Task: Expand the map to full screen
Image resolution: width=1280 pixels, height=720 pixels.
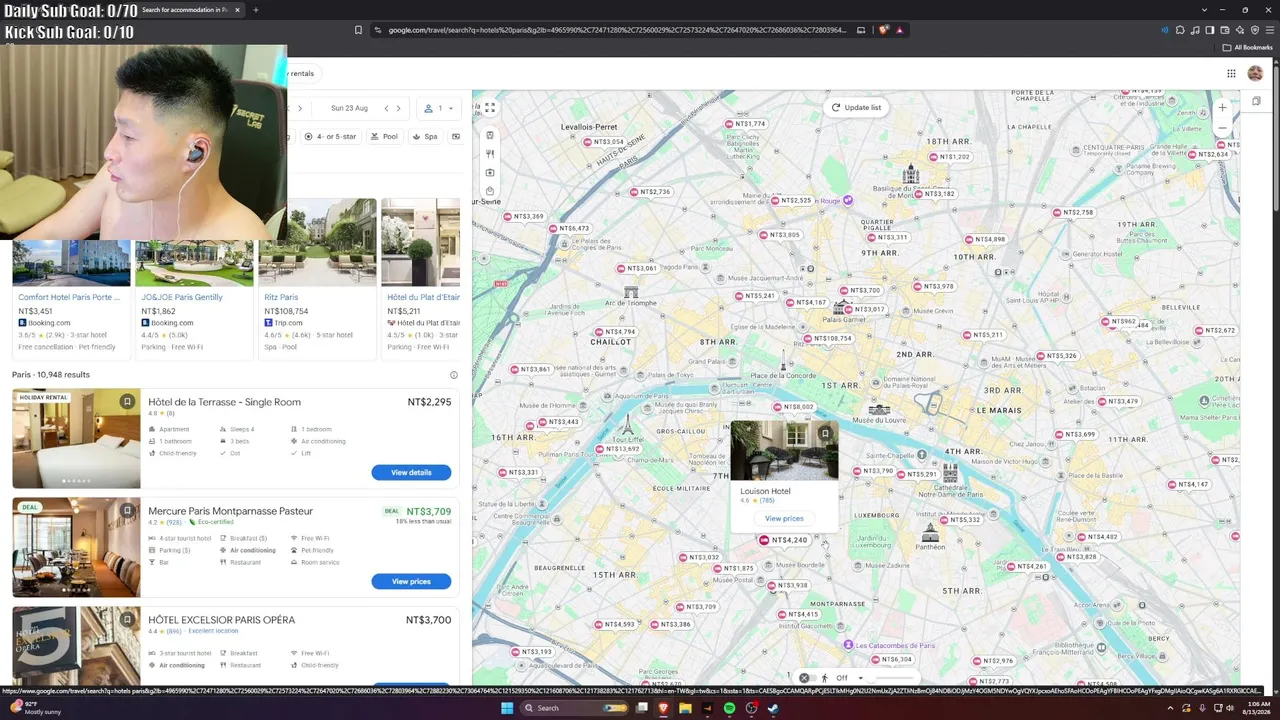Action: point(490,107)
